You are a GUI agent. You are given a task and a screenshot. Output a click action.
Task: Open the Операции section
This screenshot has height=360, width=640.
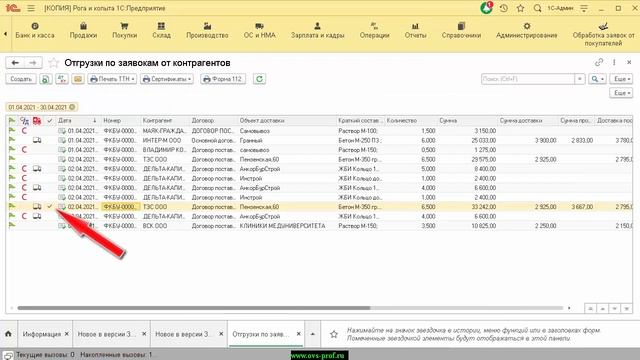tap(374, 31)
